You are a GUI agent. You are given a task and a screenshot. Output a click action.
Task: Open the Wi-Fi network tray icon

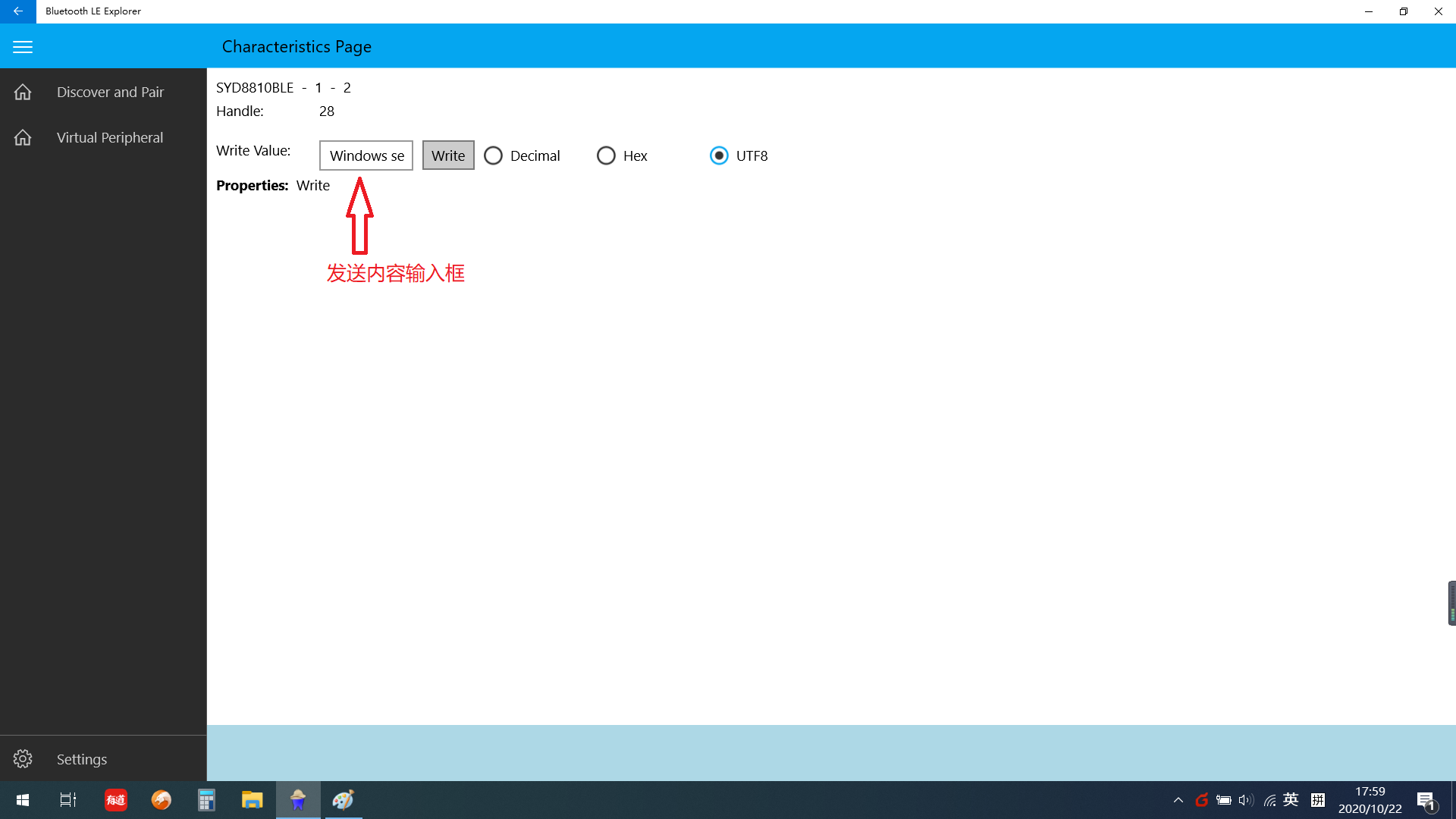pos(1269,800)
